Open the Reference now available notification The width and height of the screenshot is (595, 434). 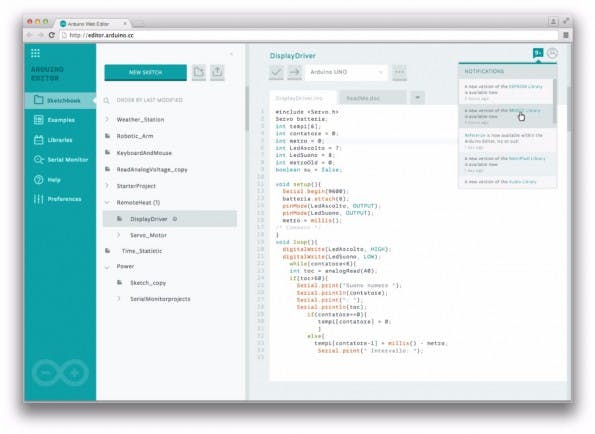coord(506,141)
